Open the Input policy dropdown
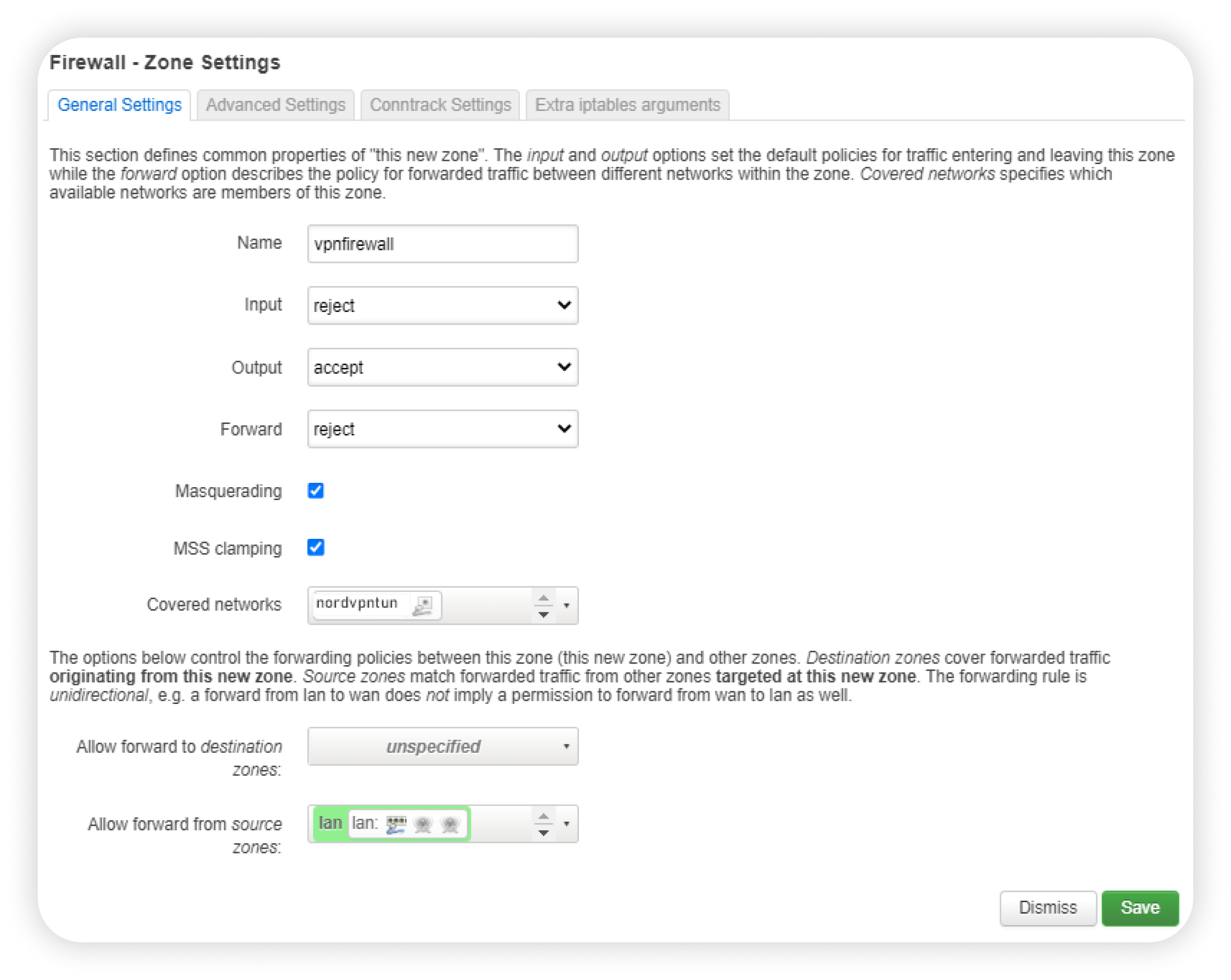Image resolution: width=1231 pixels, height=980 pixels. (442, 305)
